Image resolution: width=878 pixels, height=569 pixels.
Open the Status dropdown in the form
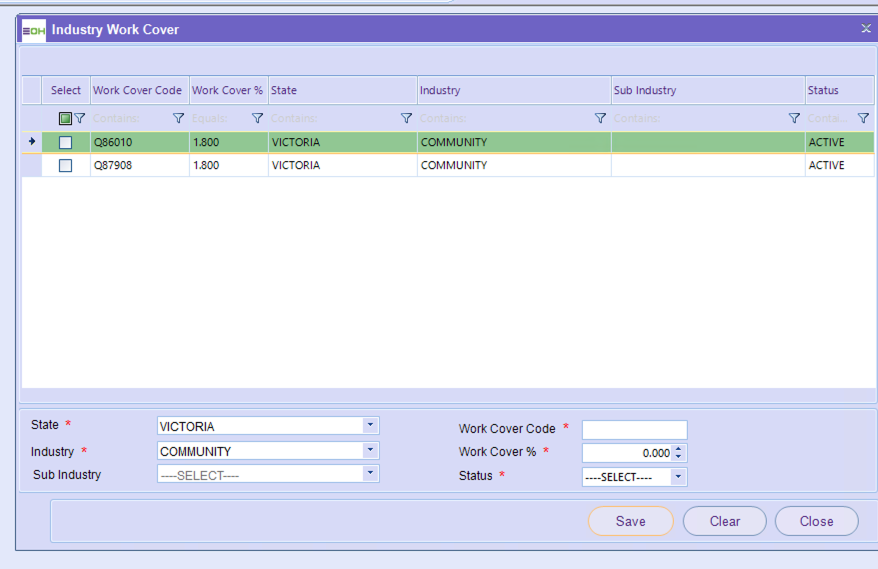[x=678, y=477]
